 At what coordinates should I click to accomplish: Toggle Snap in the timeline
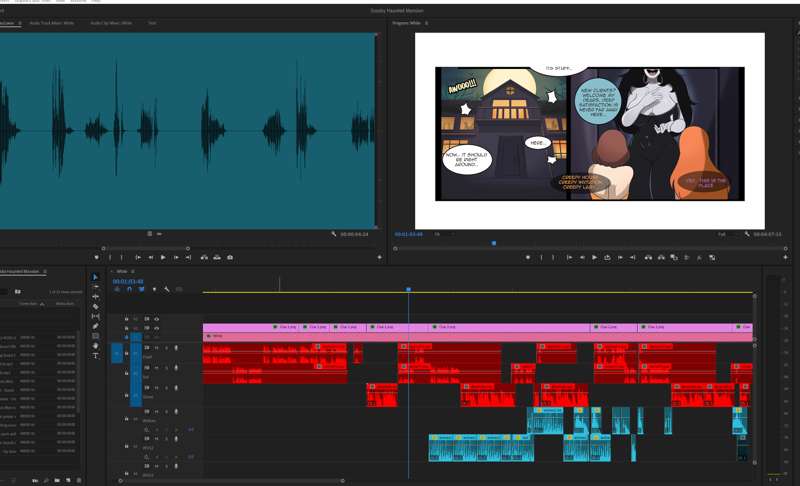[x=129, y=289]
